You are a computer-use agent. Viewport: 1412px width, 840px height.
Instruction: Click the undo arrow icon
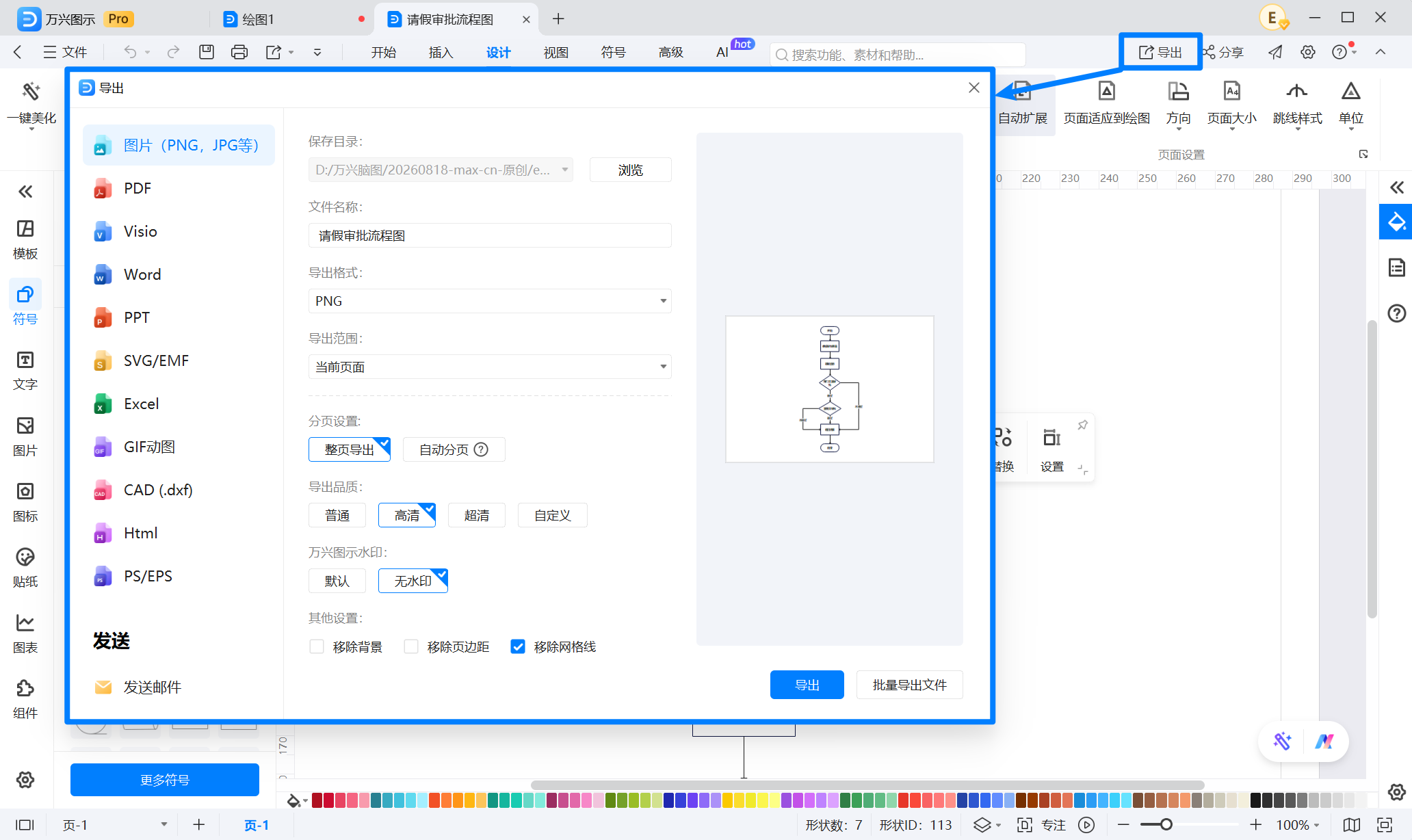(130, 52)
